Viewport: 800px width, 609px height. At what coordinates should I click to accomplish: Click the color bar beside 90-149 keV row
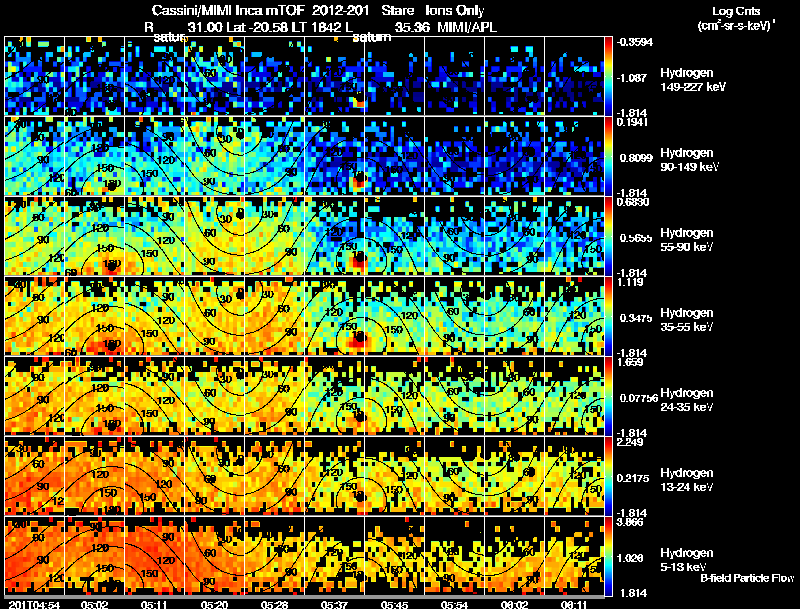pos(608,156)
